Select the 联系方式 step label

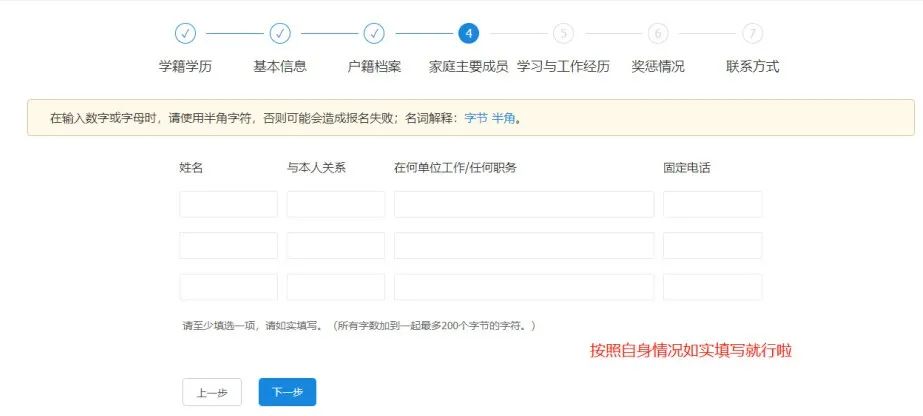click(x=752, y=67)
